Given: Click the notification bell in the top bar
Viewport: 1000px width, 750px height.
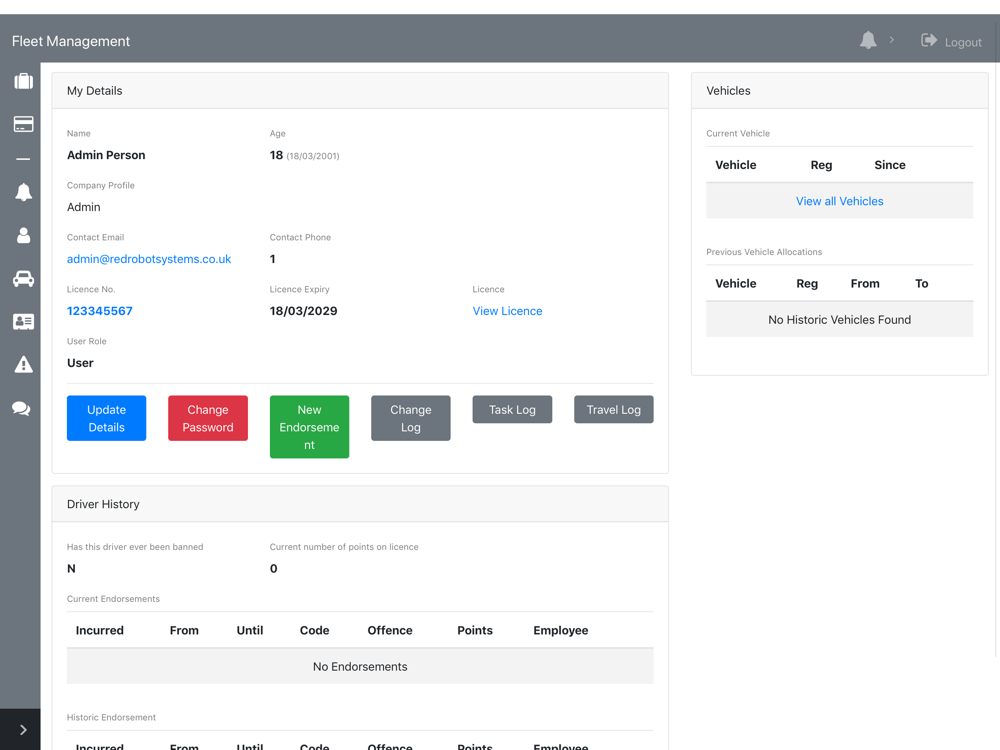Looking at the screenshot, I should coord(868,40).
